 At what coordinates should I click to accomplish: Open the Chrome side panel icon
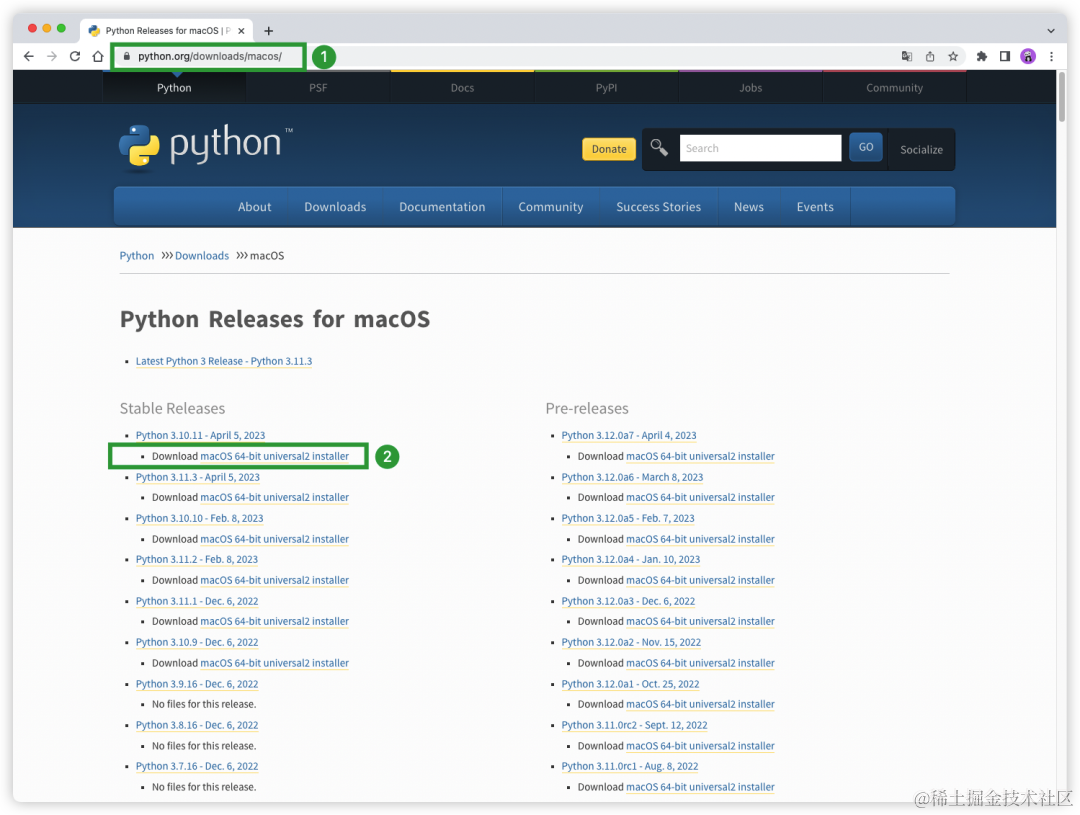1004,56
